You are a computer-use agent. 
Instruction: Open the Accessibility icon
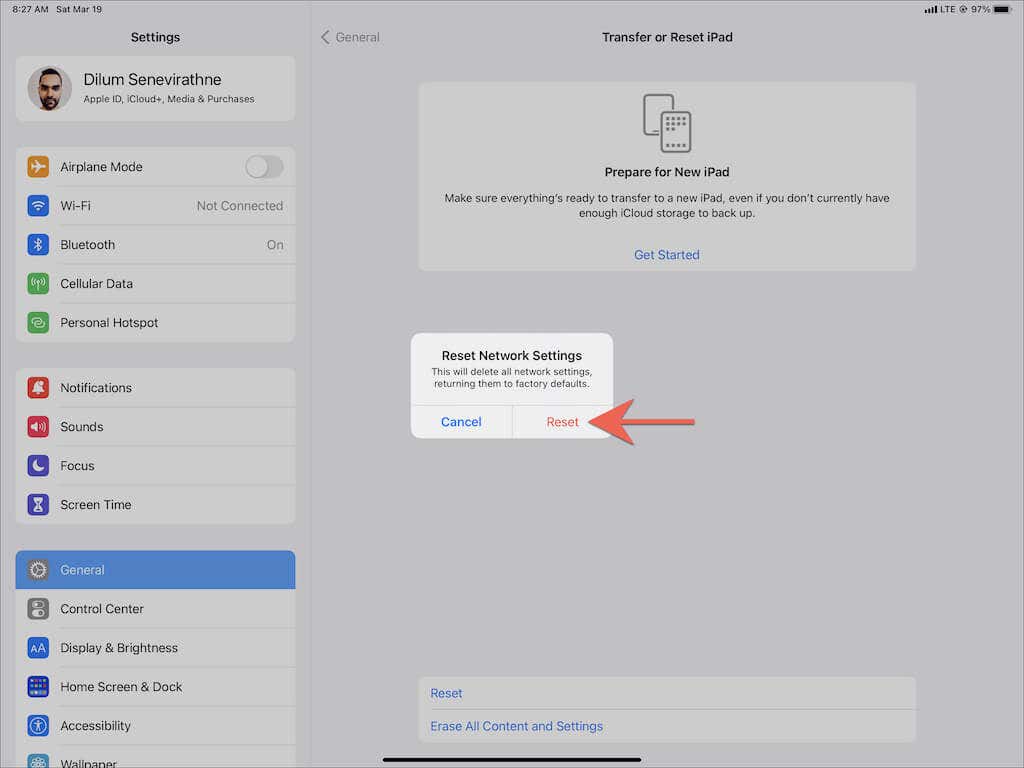tap(38, 726)
